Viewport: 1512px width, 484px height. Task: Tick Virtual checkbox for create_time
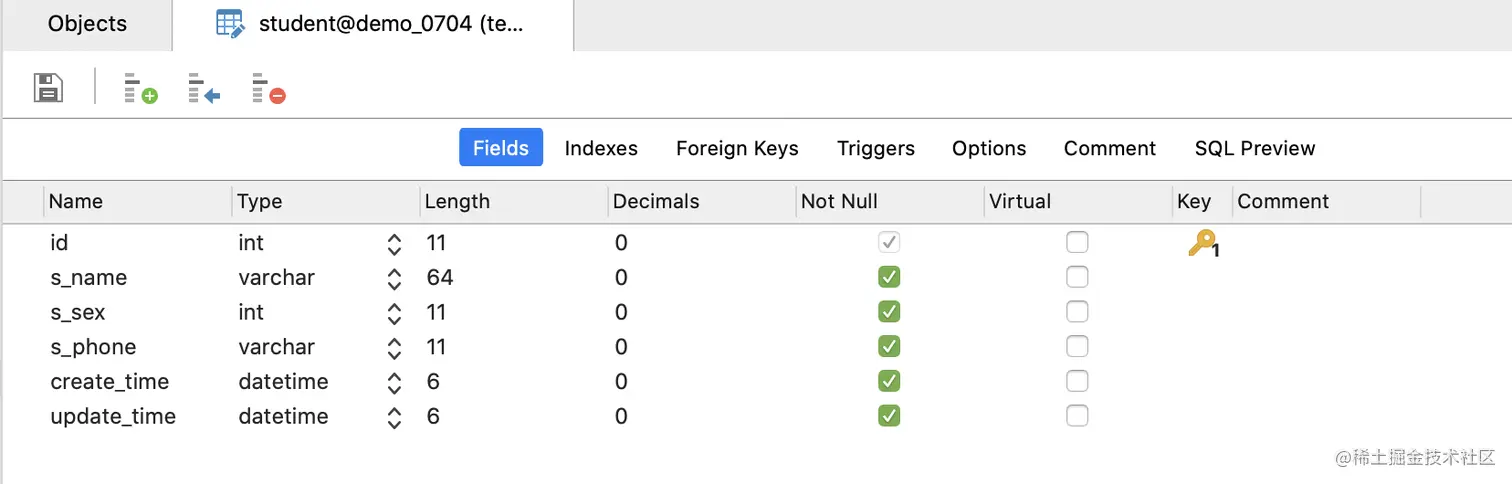coord(1077,381)
